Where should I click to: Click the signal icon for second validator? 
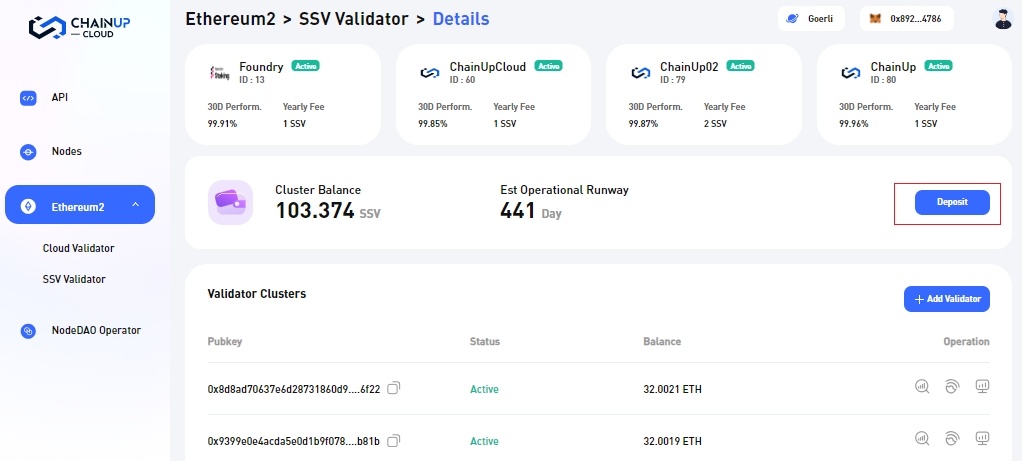[952, 438]
